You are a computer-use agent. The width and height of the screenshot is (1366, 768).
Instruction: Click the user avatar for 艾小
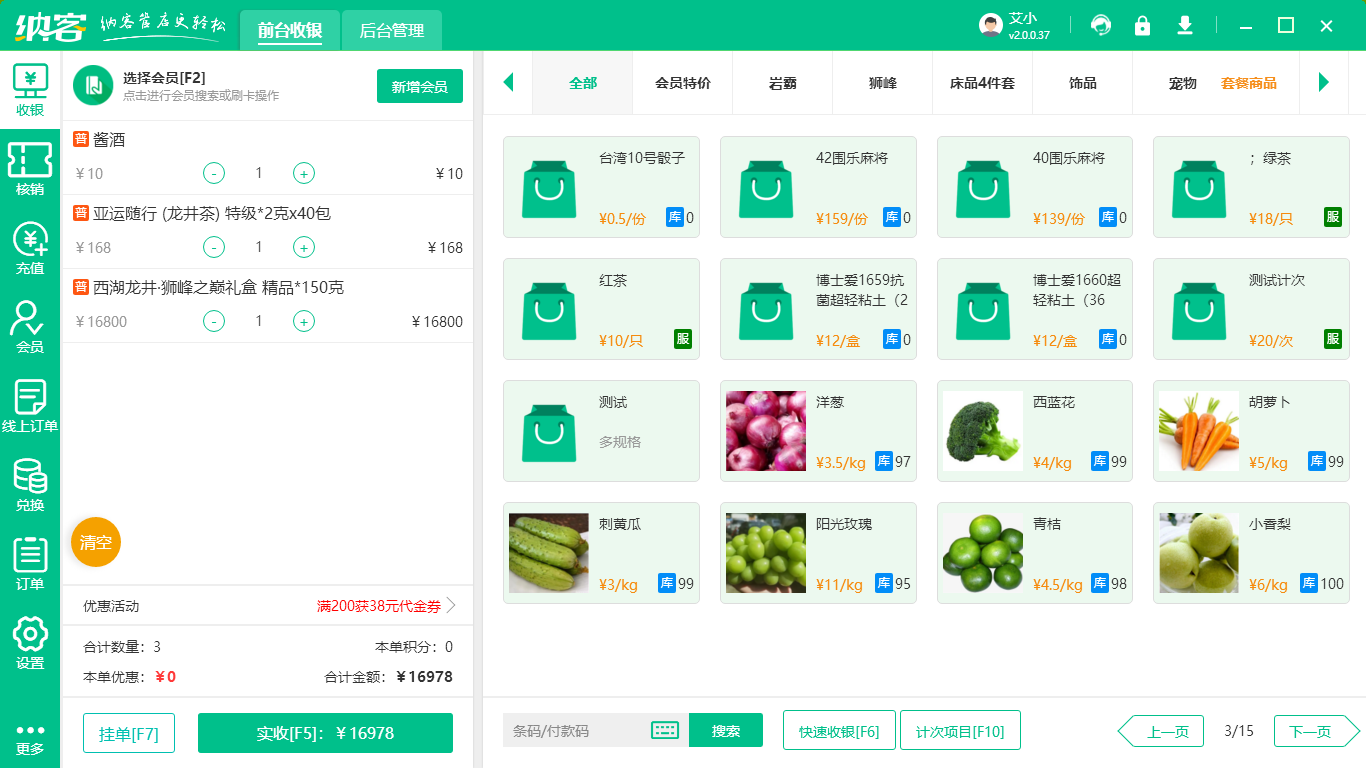[990, 26]
